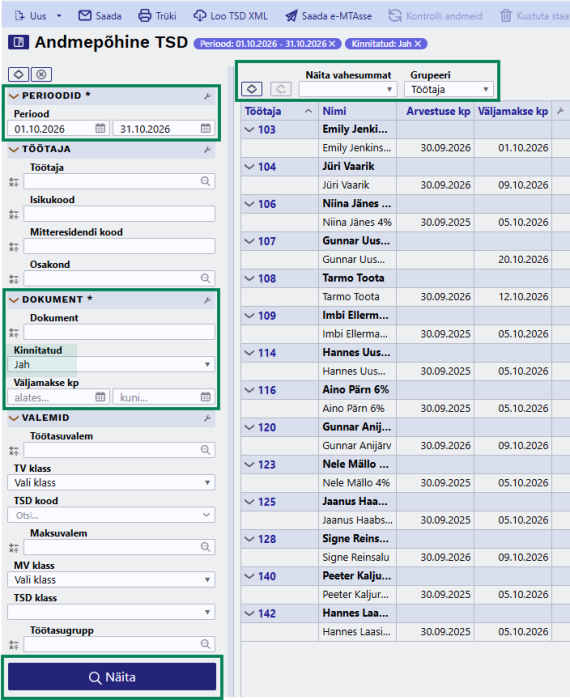570x700 pixels.
Task: Click filter options icon beside Isikukood
Action: coord(14,215)
